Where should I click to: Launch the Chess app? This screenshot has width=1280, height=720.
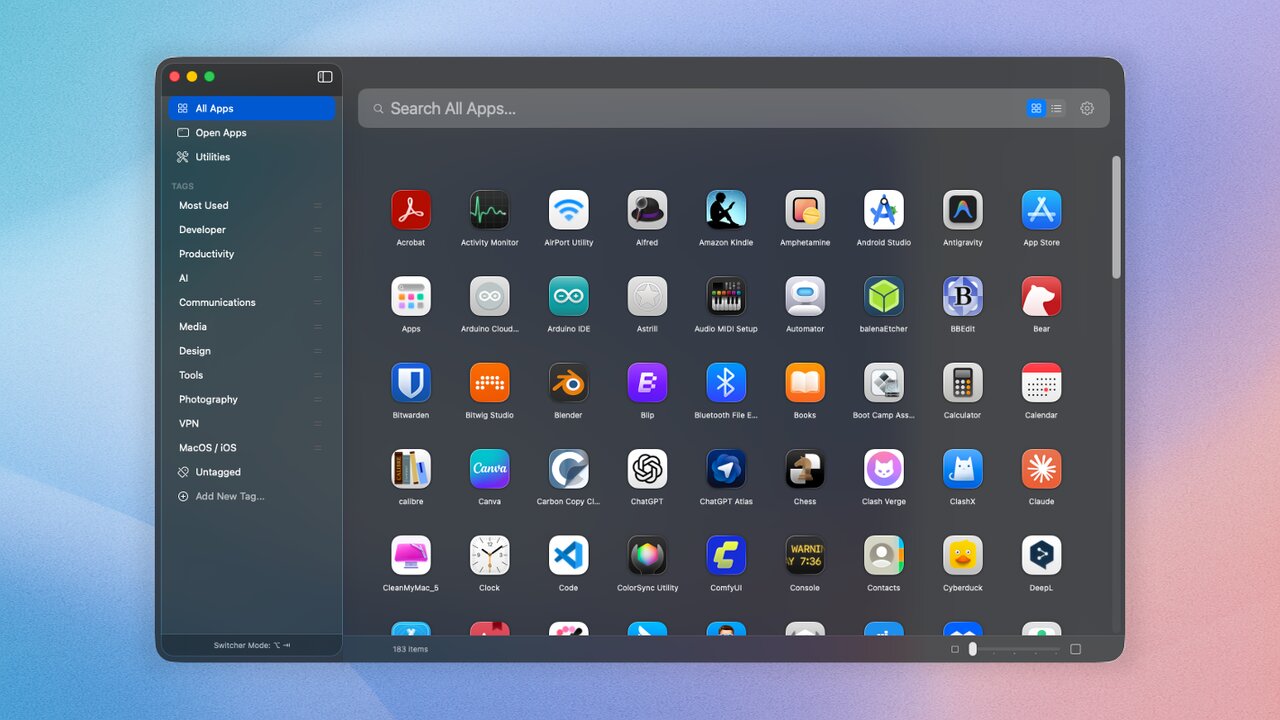point(805,469)
